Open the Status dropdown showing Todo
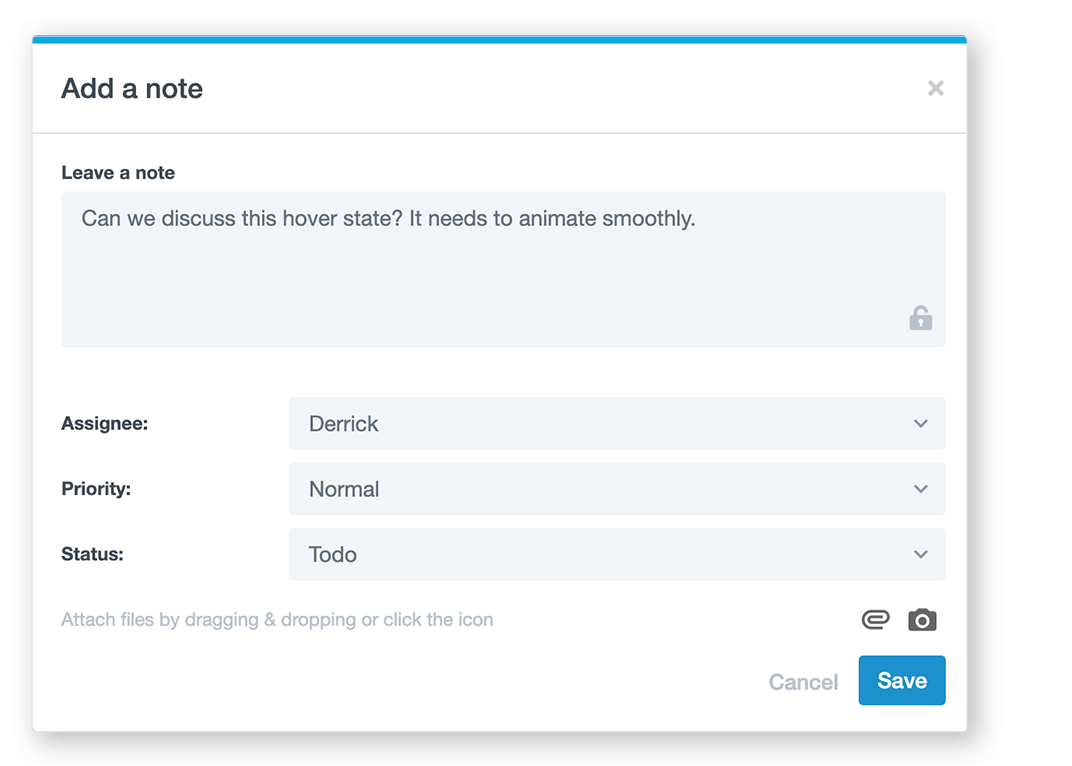Viewport: 1072px width, 766px height. (600, 554)
